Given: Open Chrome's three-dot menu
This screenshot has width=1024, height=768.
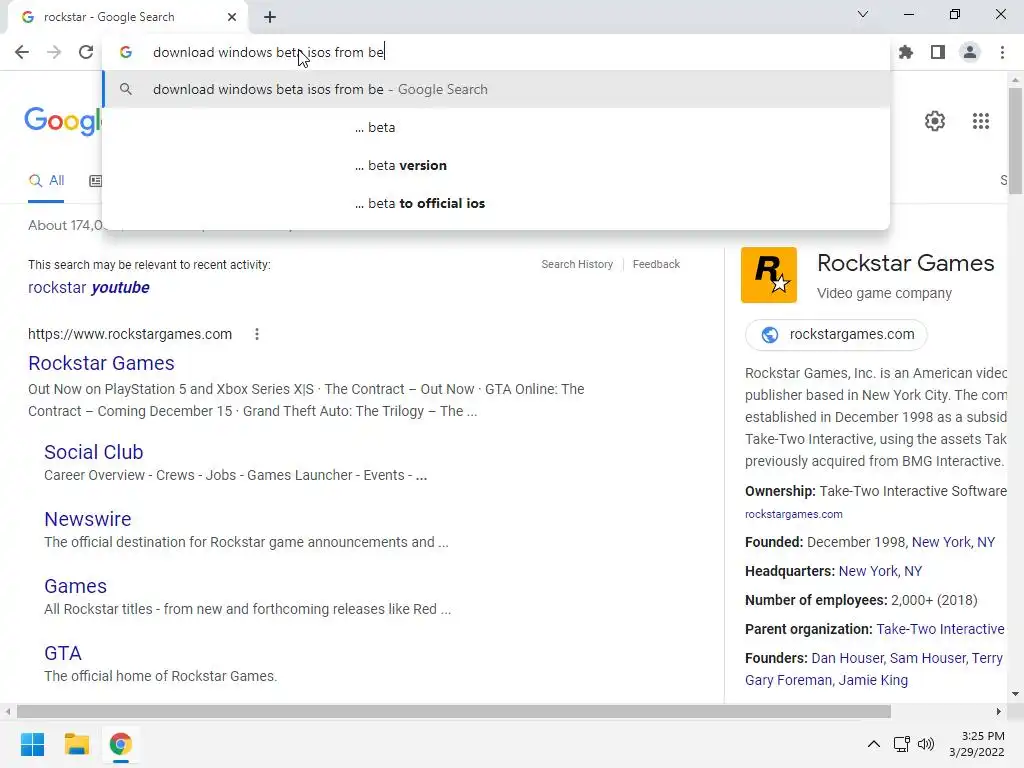Looking at the screenshot, I should 1002,52.
